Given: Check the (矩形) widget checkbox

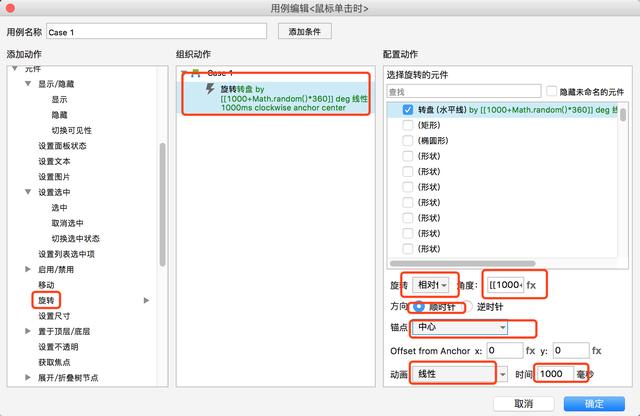Looking at the screenshot, I should coord(407,125).
